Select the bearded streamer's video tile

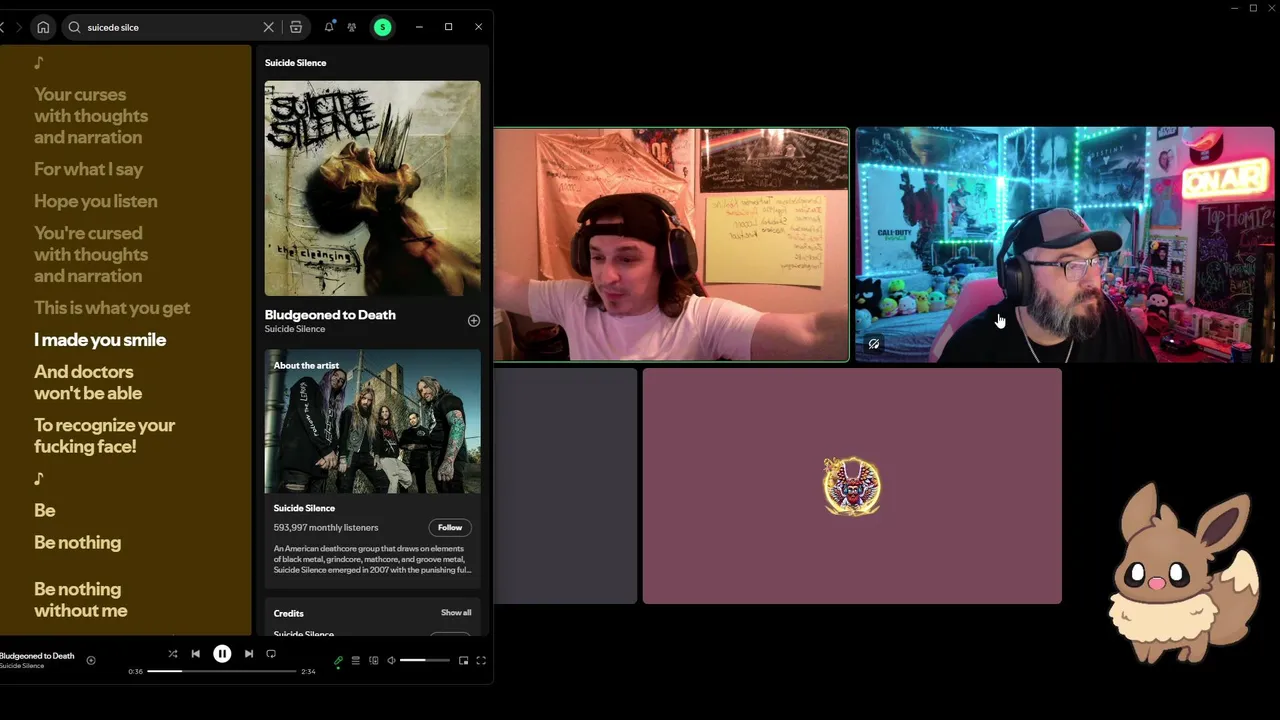pos(1066,244)
